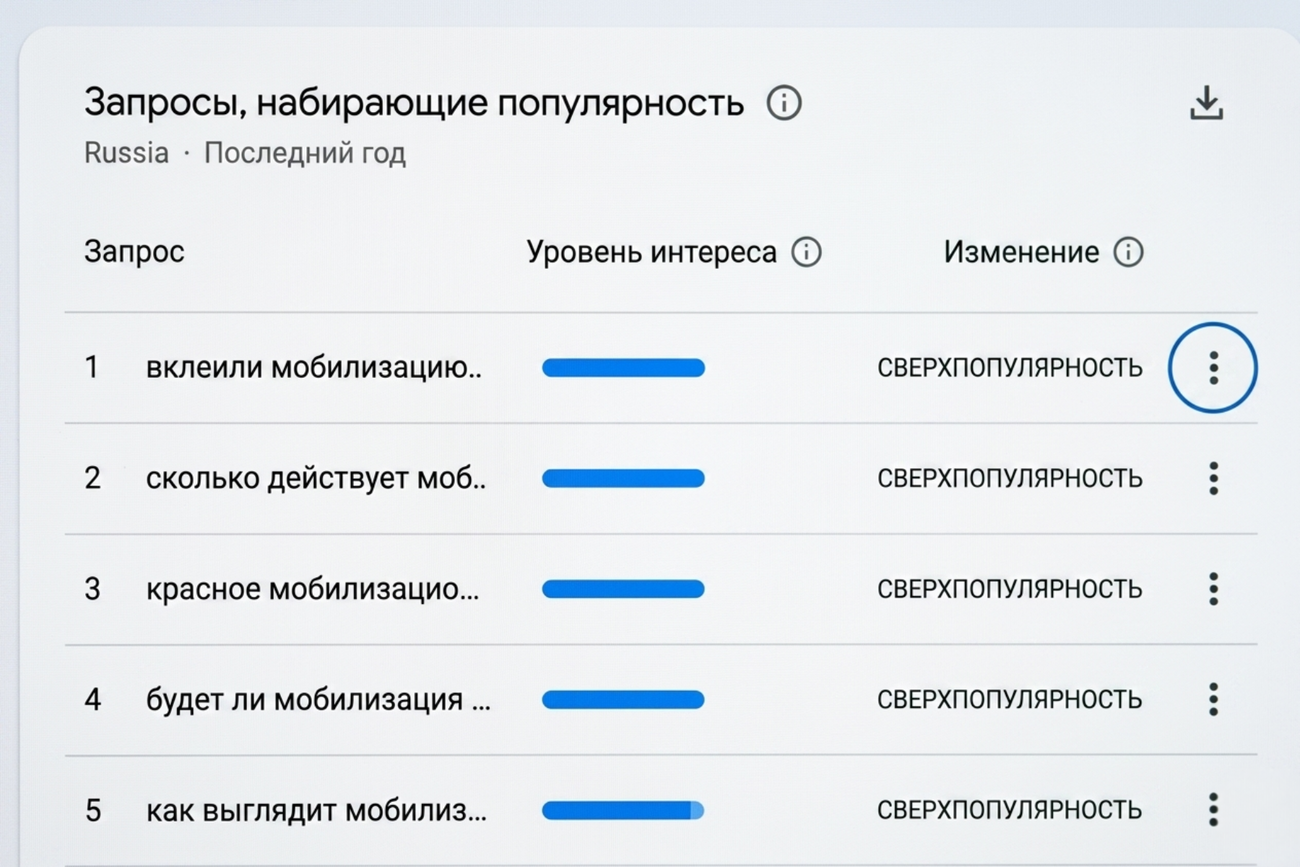
Task: Click interest bar for будет ли мобилизация row
Action: [623, 699]
